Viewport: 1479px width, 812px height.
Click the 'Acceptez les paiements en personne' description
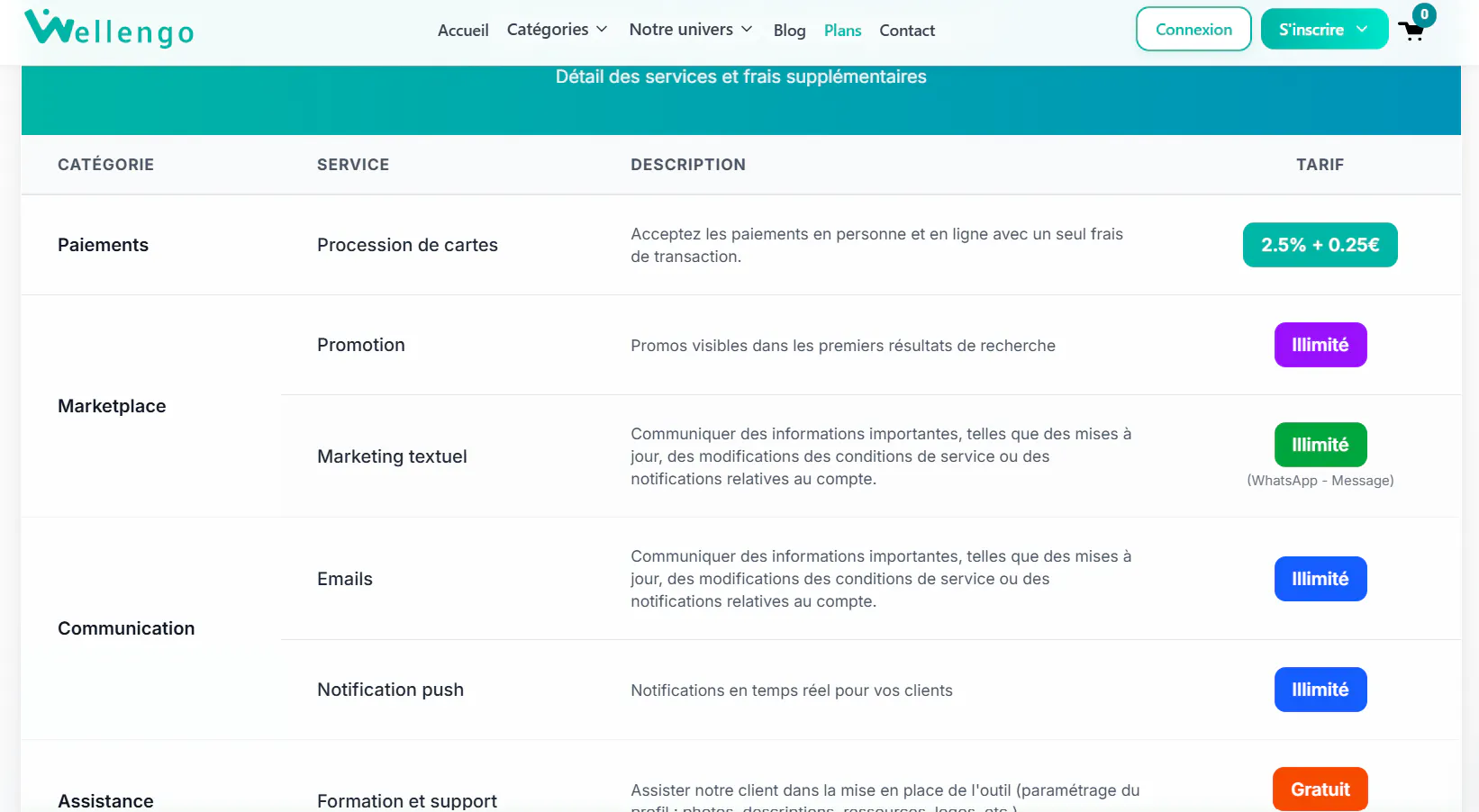pyautogui.click(x=877, y=245)
